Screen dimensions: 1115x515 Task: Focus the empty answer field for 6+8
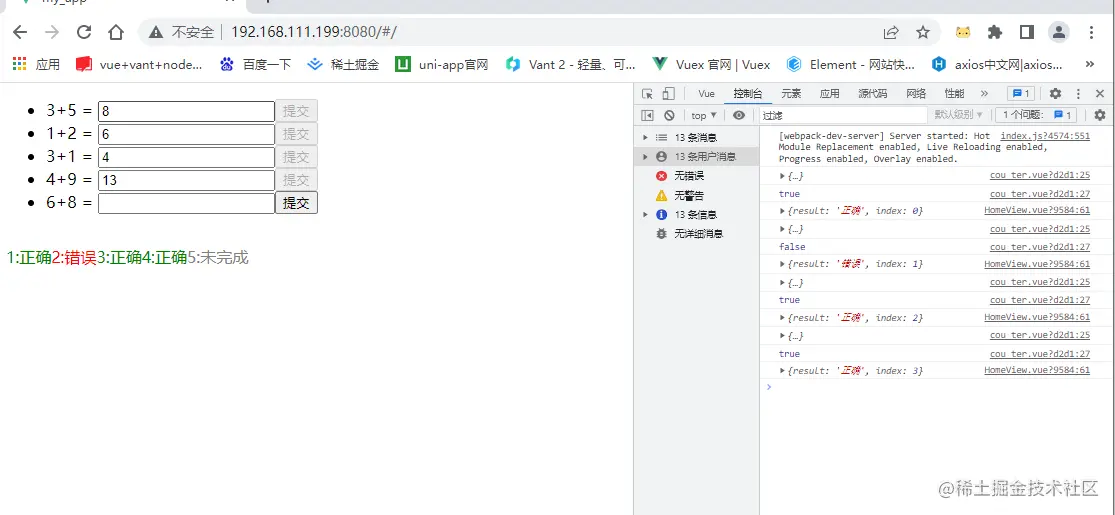[186, 203]
